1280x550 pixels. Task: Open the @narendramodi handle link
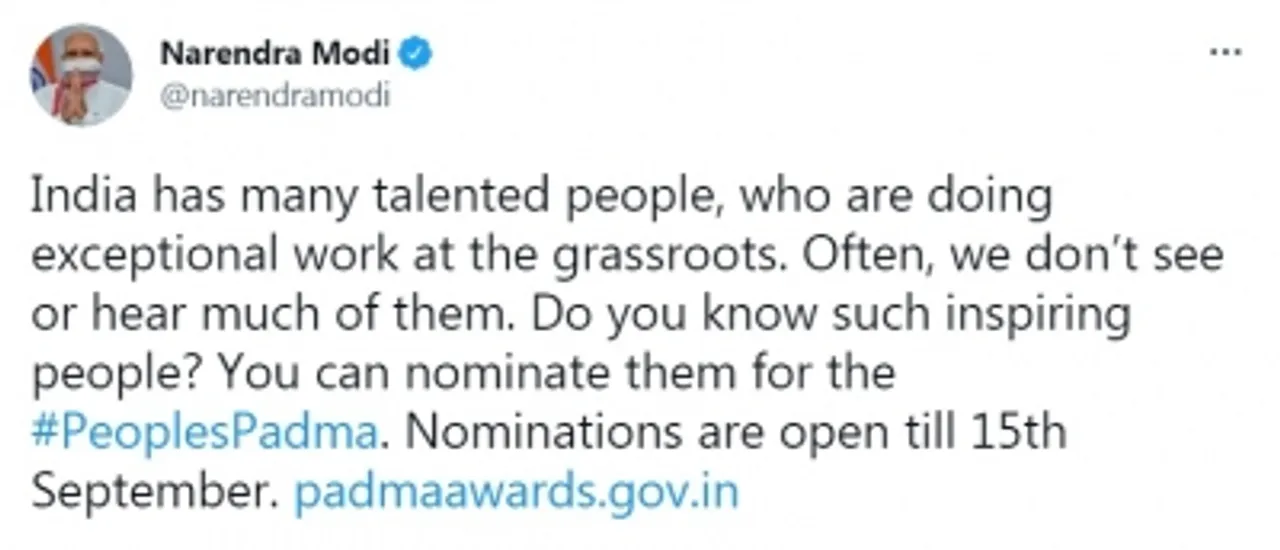(274, 98)
